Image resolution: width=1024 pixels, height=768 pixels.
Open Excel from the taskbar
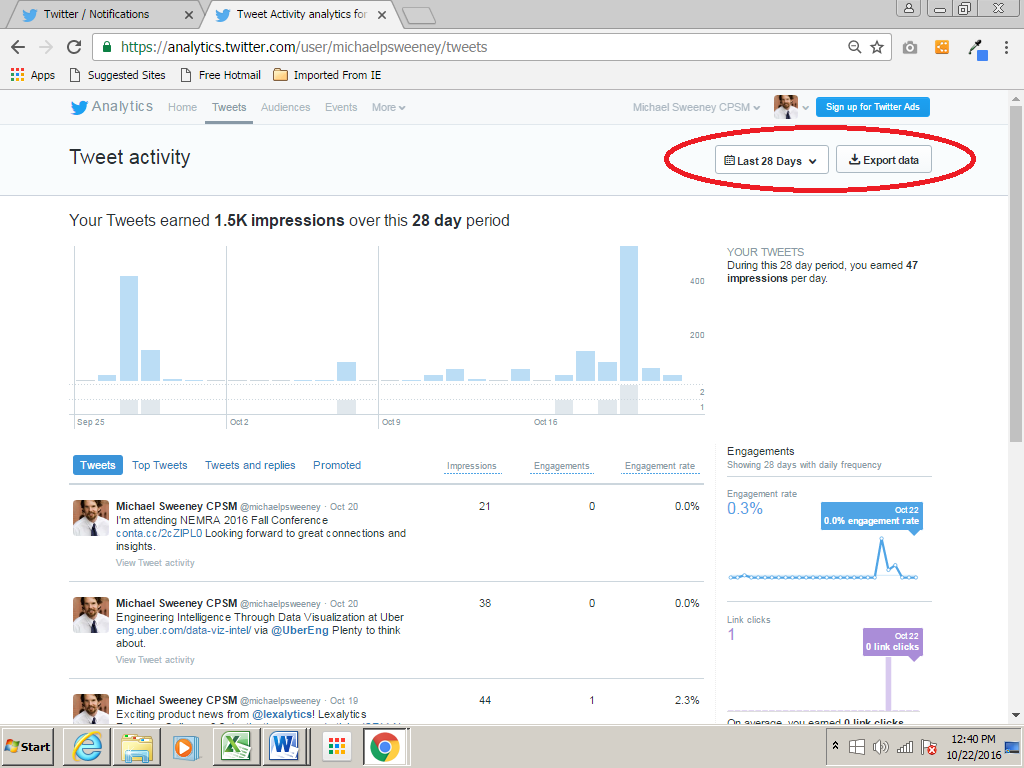coord(236,746)
